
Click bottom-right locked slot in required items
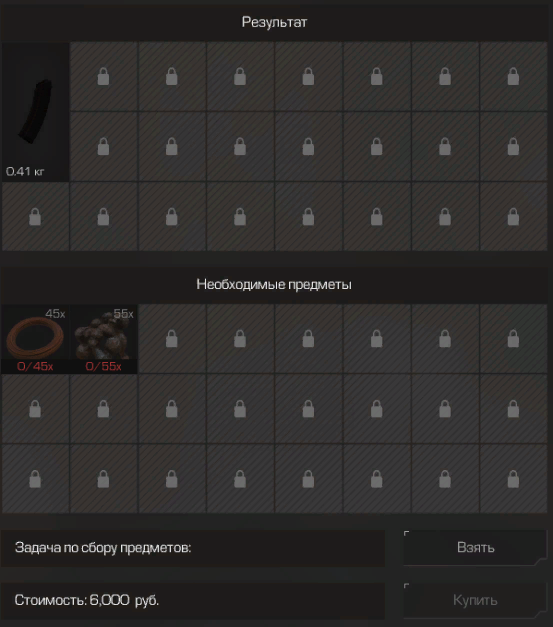[513, 479]
